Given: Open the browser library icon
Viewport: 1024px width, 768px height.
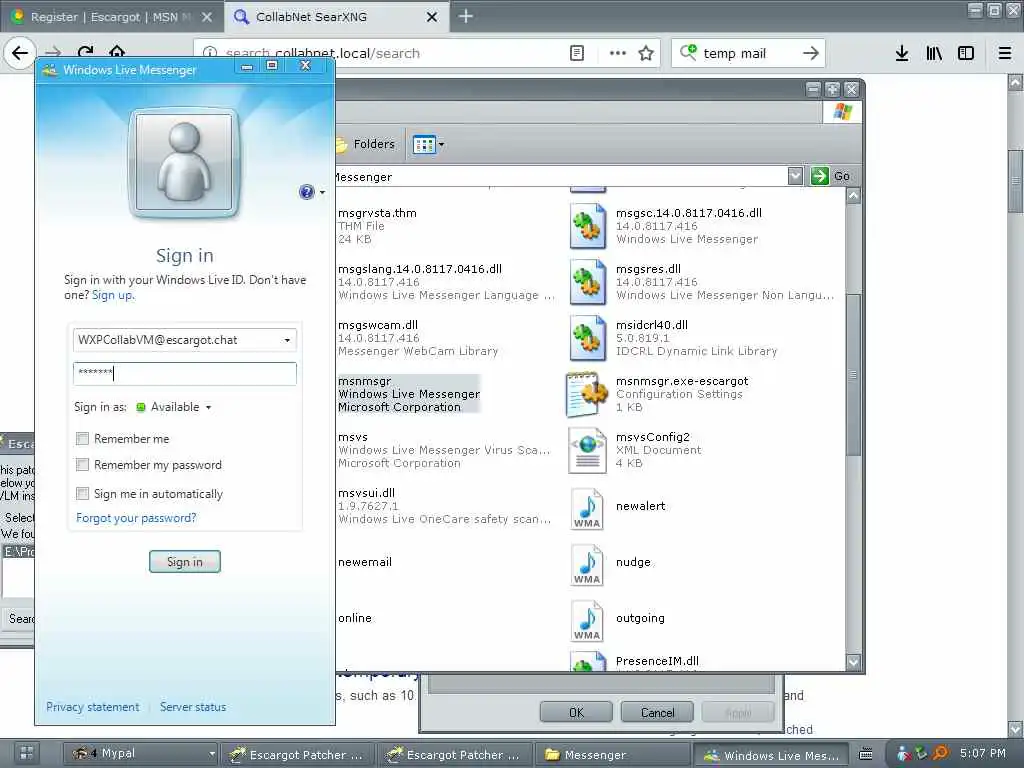Looking at the screenshot, I should click(x=934, y=53).
